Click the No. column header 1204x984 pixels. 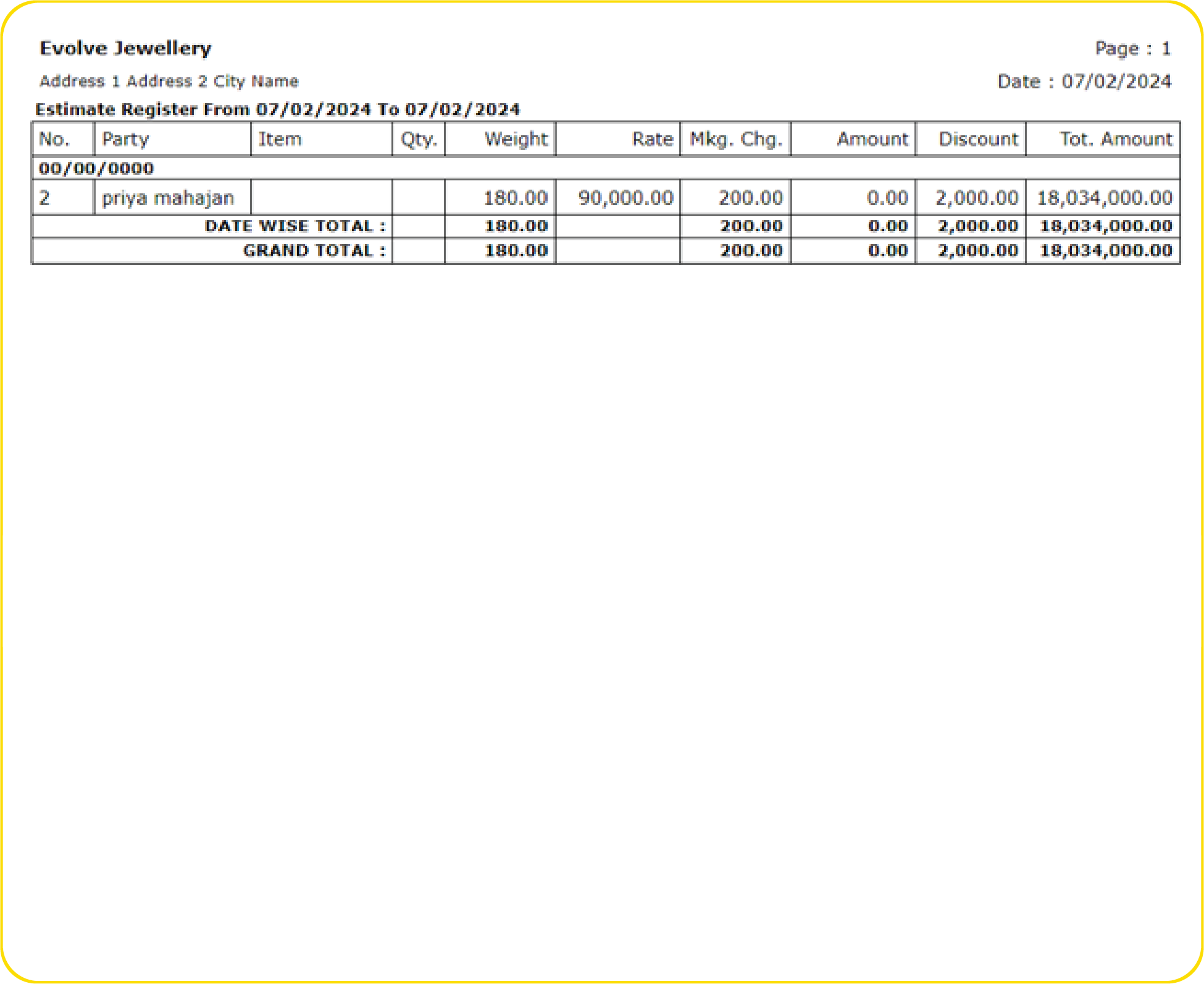pos(54,139)
